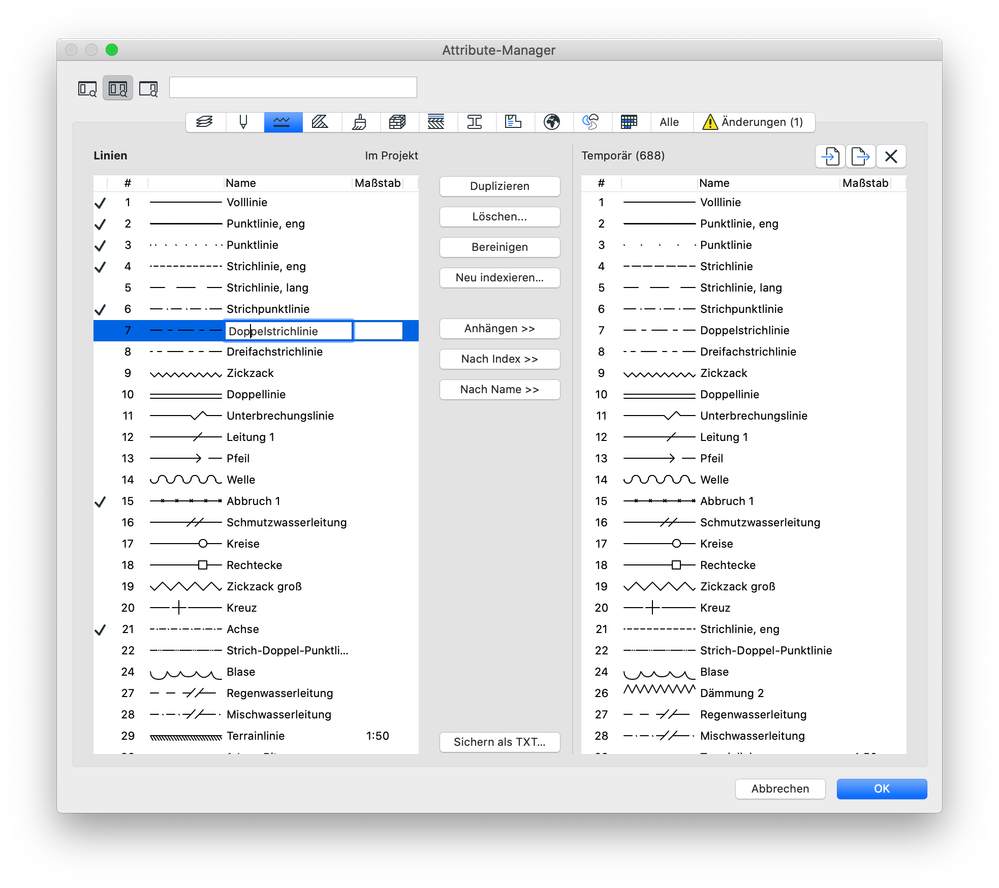Screen dimensions: 999x888
Task: Clear the temporary list with X
Action: coord(891,156)
